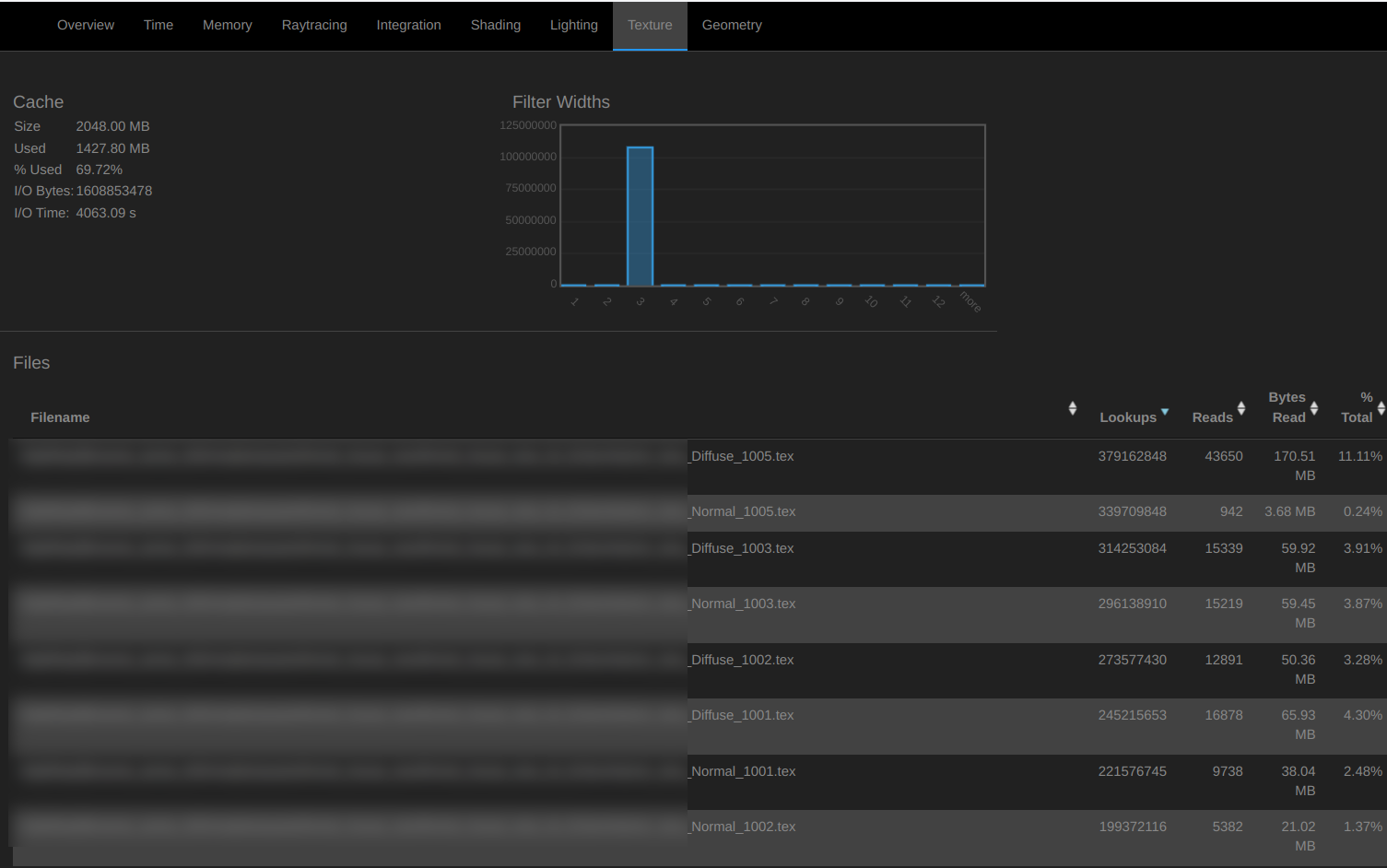Open the Memory tab
The image size is (1387, 868).
pyautogui.click(x=228, y=25)
